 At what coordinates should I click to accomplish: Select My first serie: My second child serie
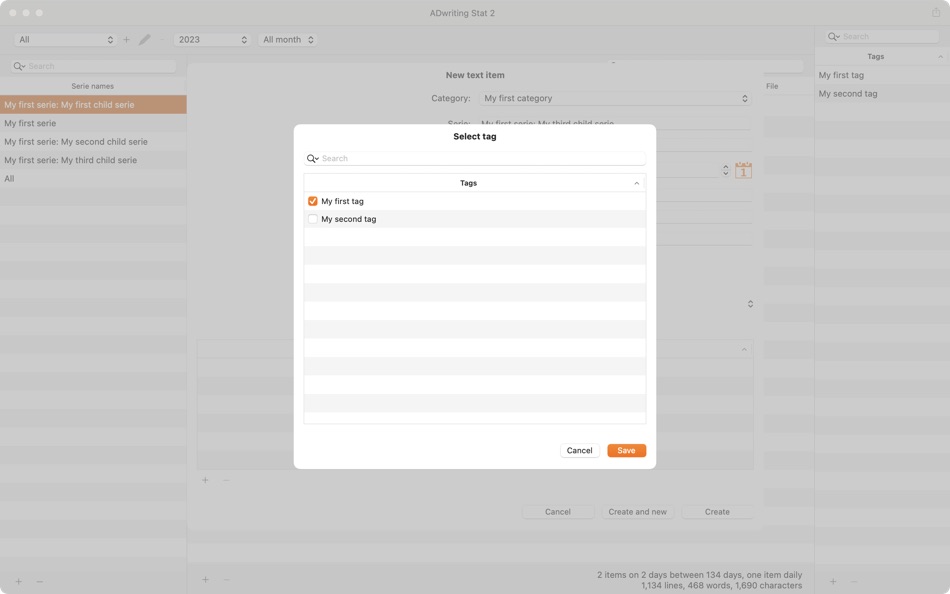click(x=93, y=141)
